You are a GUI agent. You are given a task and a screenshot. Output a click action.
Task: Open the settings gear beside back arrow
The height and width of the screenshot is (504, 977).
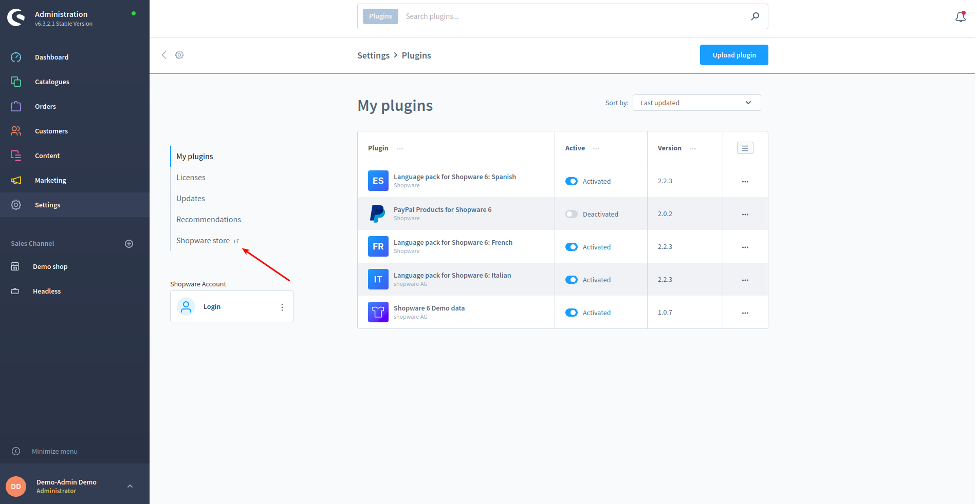[179, 55]
